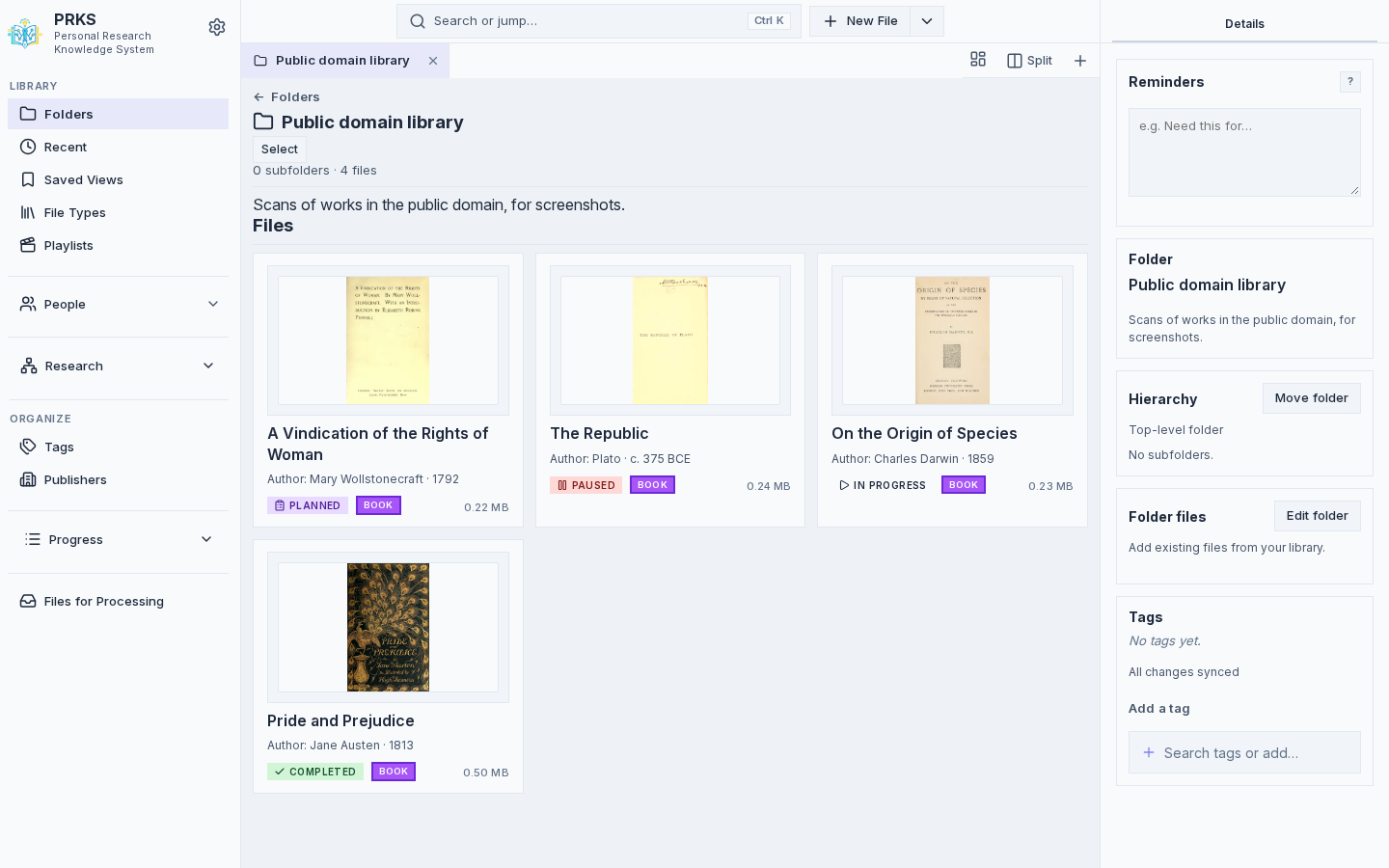The height and width of the screenshot is (868, 1389).
Task: Focus the Reminders text area
Action: click(x=1244, y=152)
